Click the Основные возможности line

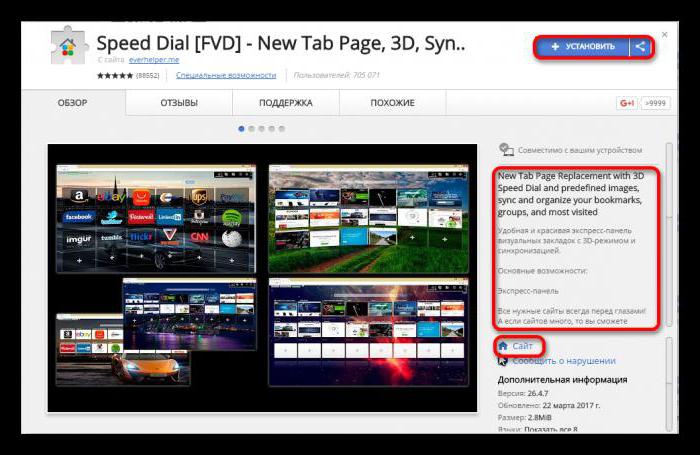(542, 271)
